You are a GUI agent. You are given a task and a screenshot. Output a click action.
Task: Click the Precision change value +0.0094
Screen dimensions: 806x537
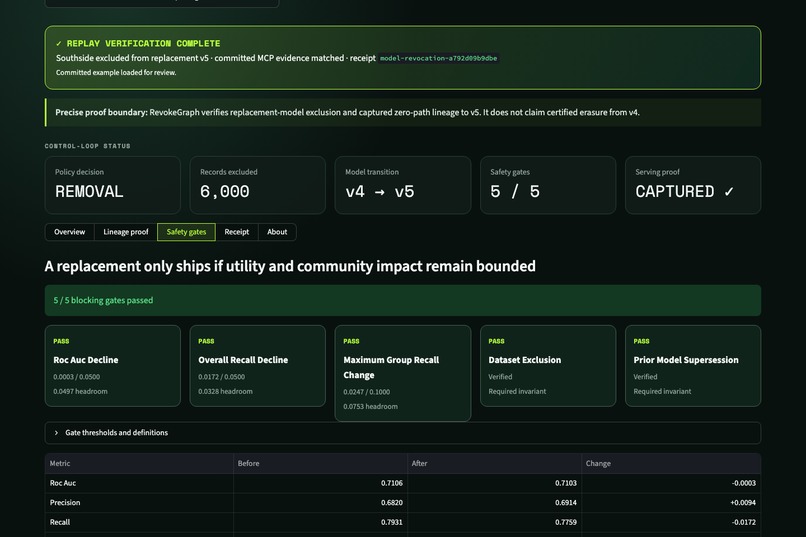click(x=743, y=503)
